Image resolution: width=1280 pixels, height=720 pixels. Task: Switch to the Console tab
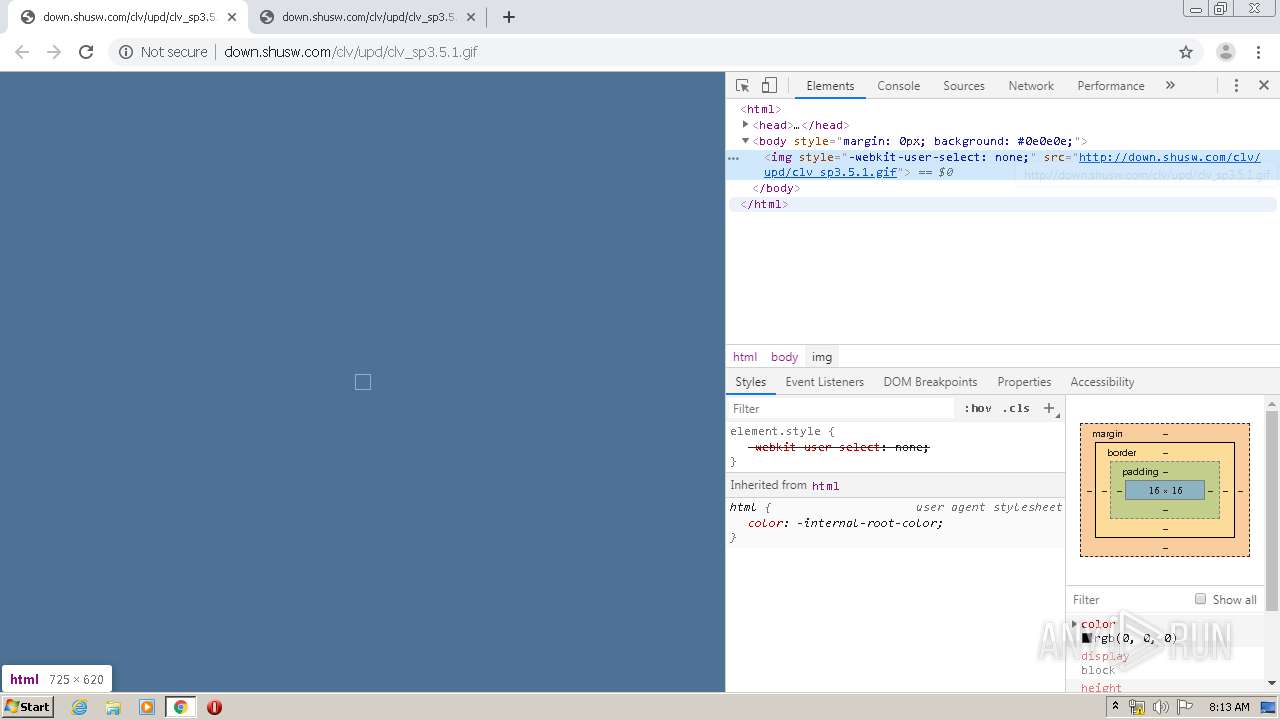click(x=898, y=86)
